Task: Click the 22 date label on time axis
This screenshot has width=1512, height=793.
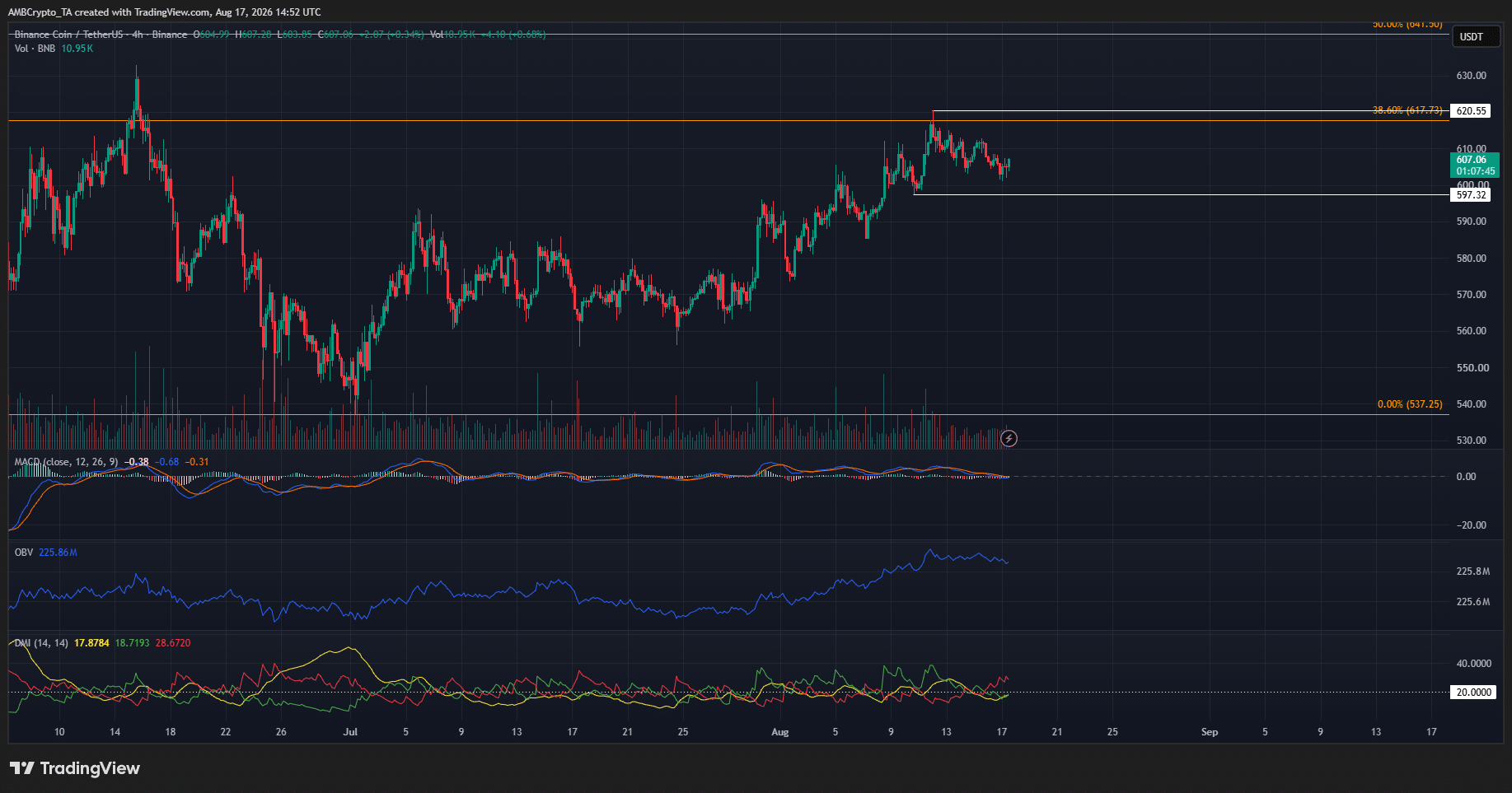Action: pos(226,732)
